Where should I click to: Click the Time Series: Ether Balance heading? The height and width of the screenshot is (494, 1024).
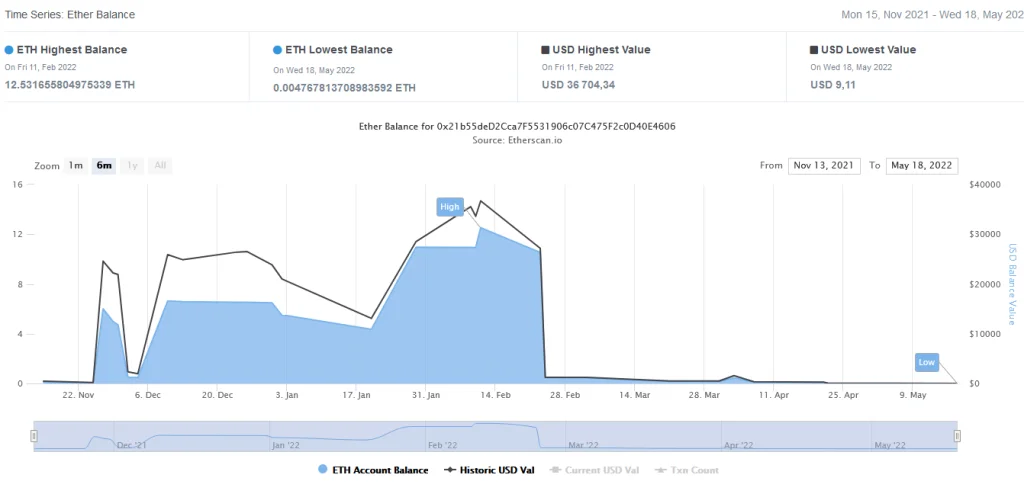point(70,14)
